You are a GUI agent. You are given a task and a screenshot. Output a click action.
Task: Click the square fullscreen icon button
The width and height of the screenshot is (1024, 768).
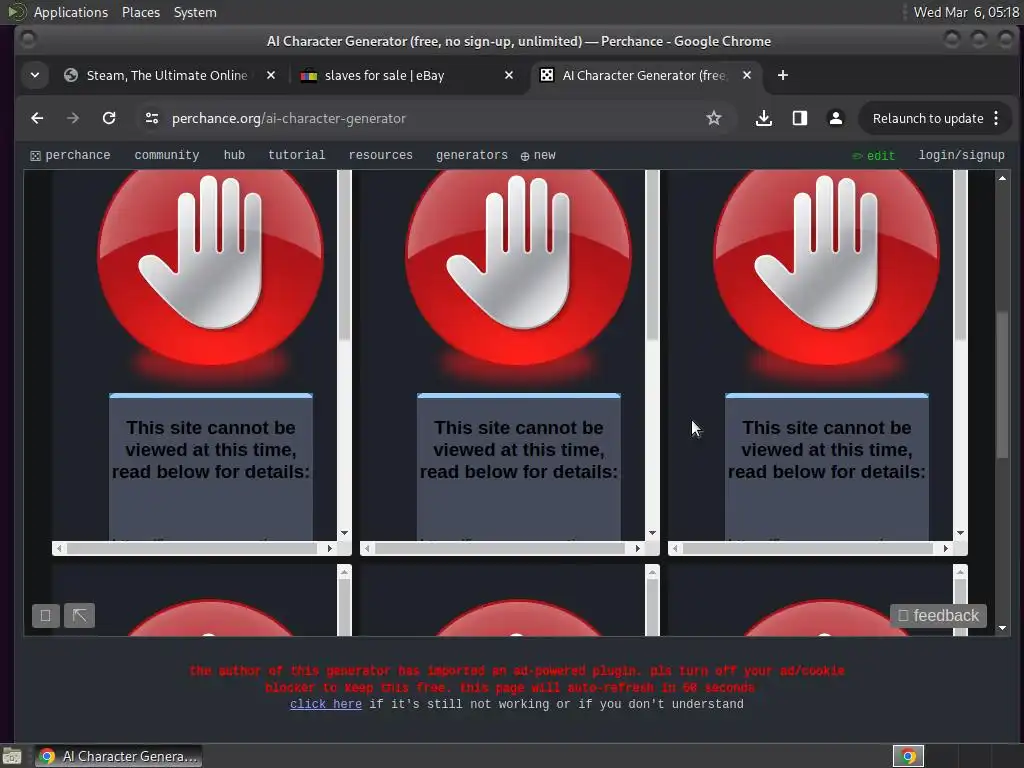(x=46, y=615)
